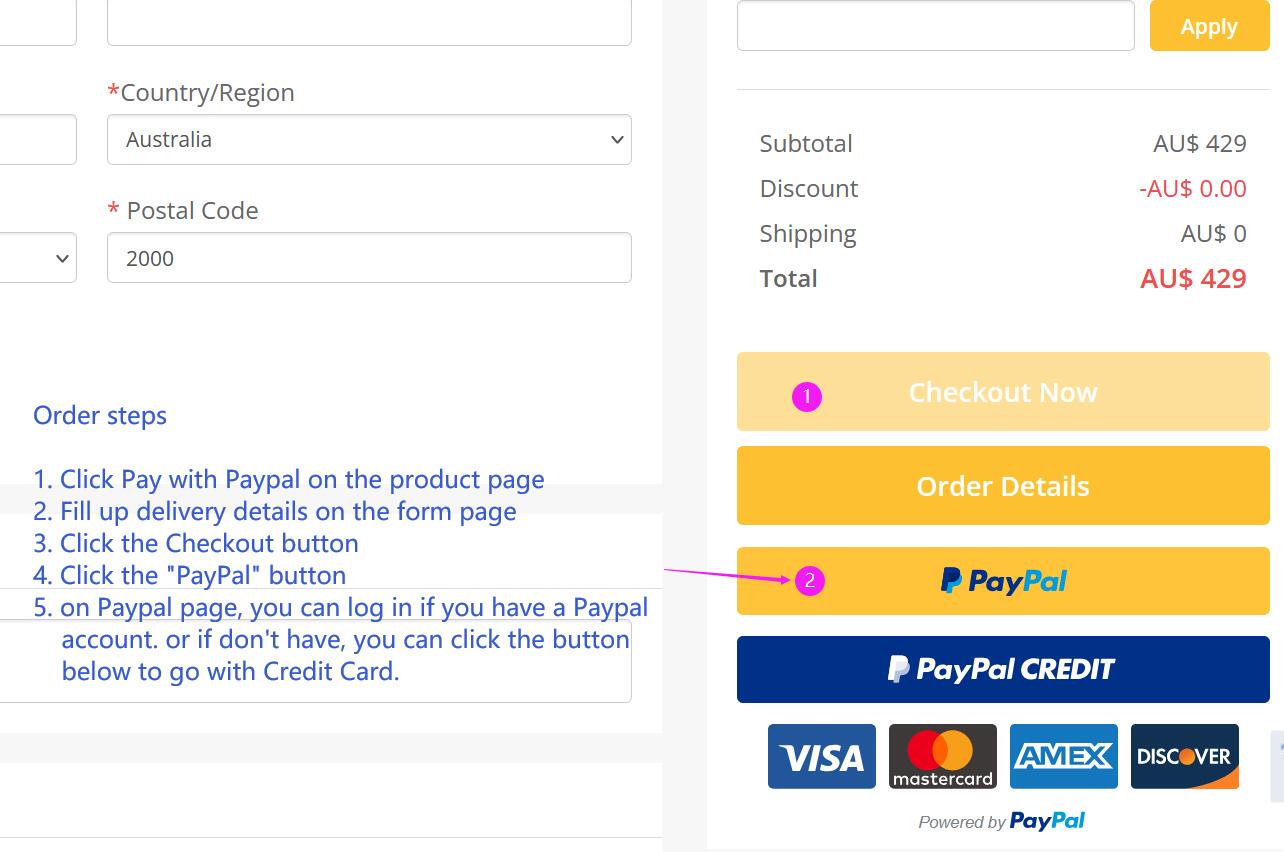This screenshot has height=852, width=1284.
Task: Click the pink circle marker numbered 2
Action: click(810, 580)
